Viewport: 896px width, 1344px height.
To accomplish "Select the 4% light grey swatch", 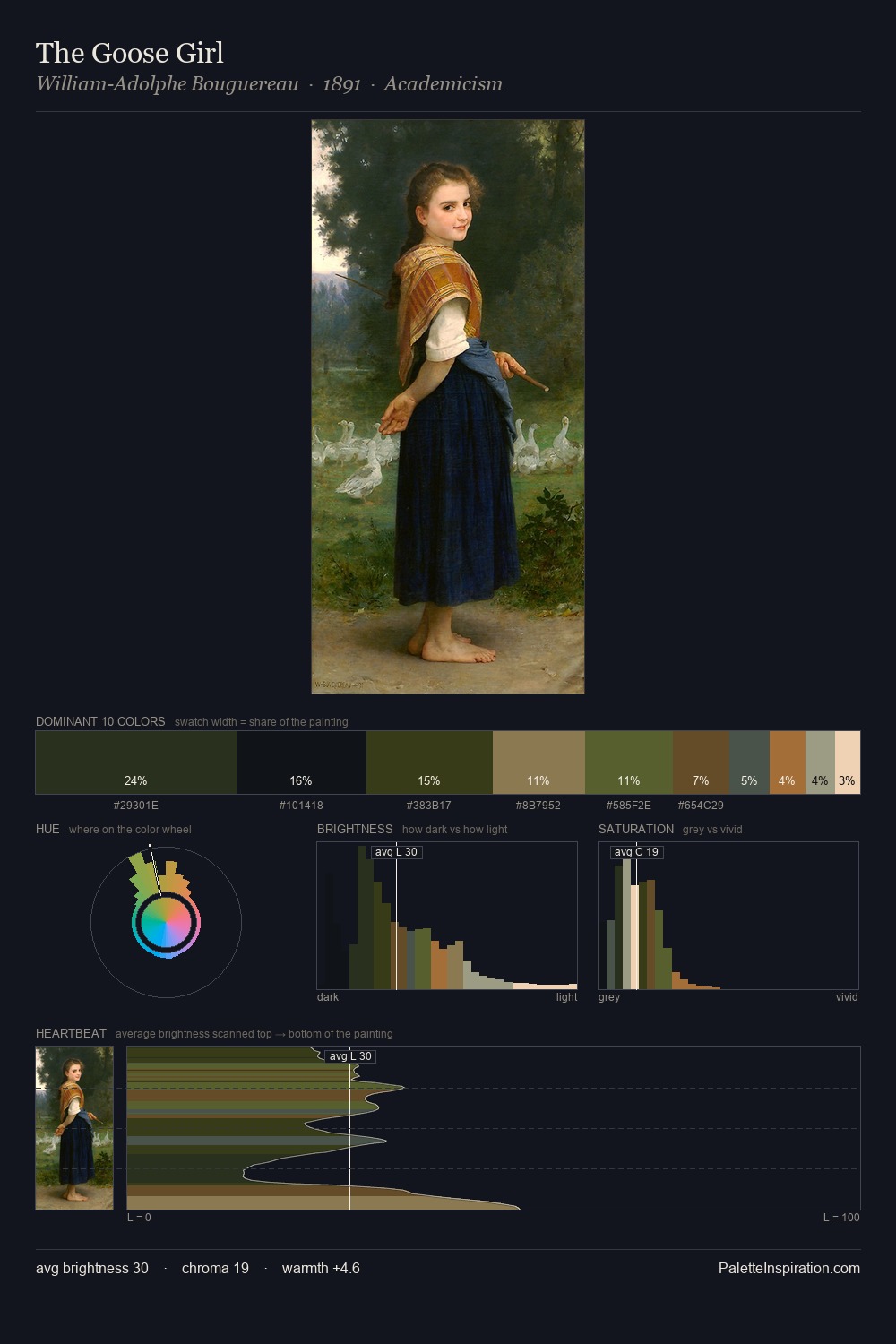I will pyautogui.click(x=820, y=762).
